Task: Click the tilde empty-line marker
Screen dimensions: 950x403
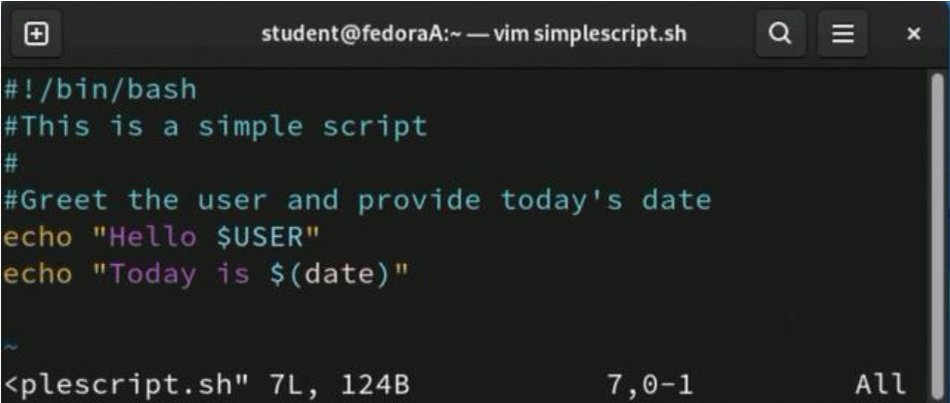Action: click(x=10, y=346)
